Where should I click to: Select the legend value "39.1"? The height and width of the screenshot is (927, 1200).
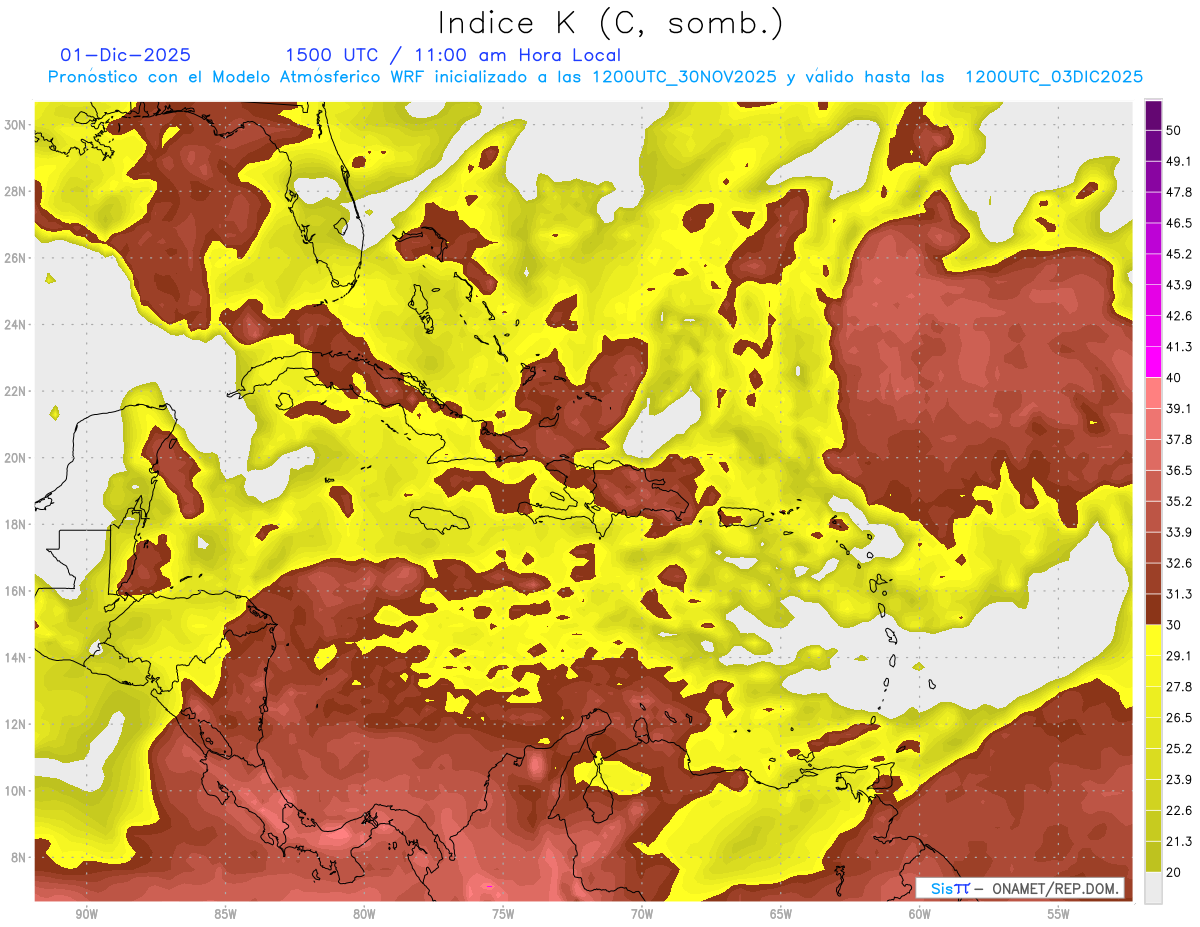coord(1179,408)
